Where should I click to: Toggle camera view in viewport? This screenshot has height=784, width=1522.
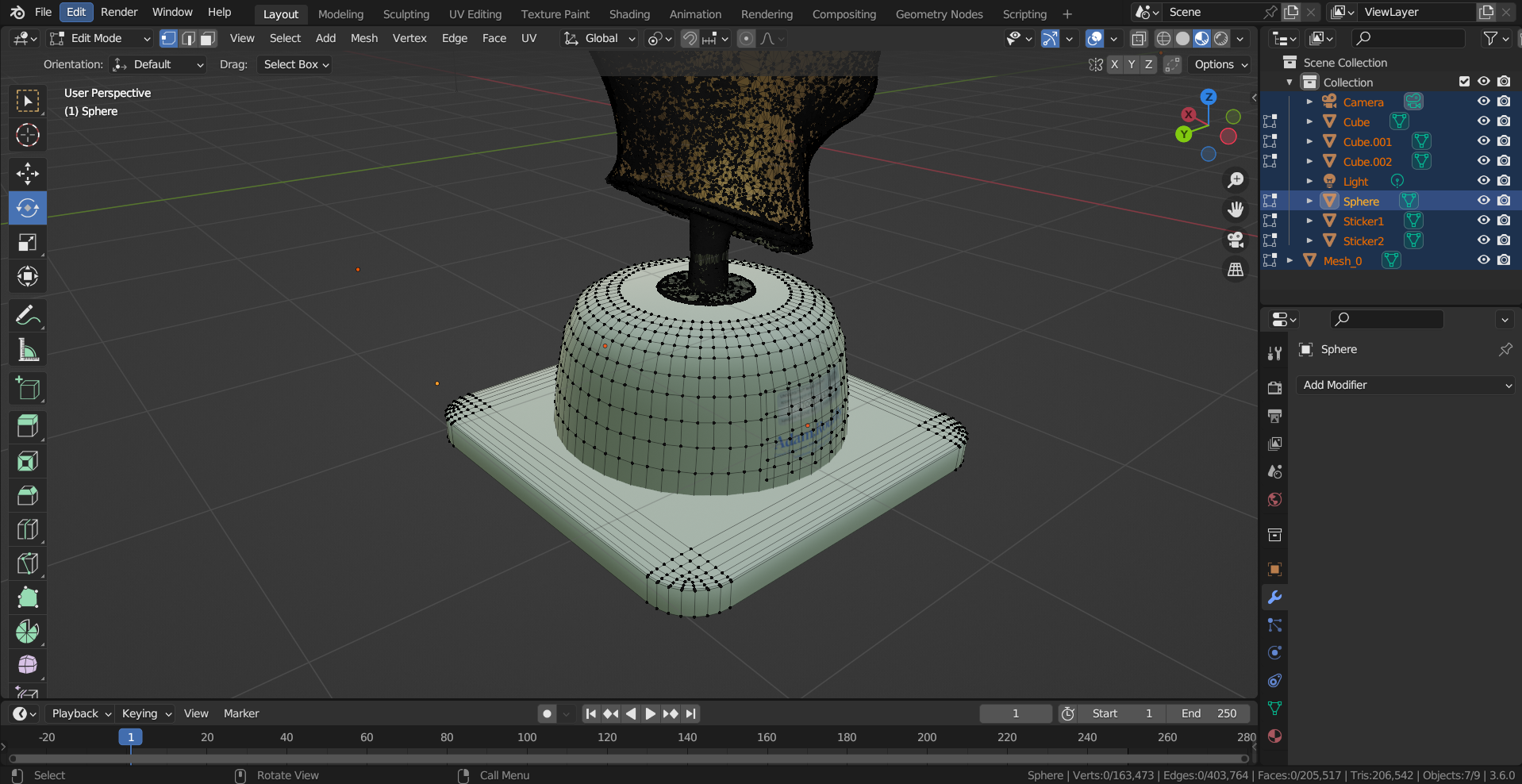click(1236, 240)
